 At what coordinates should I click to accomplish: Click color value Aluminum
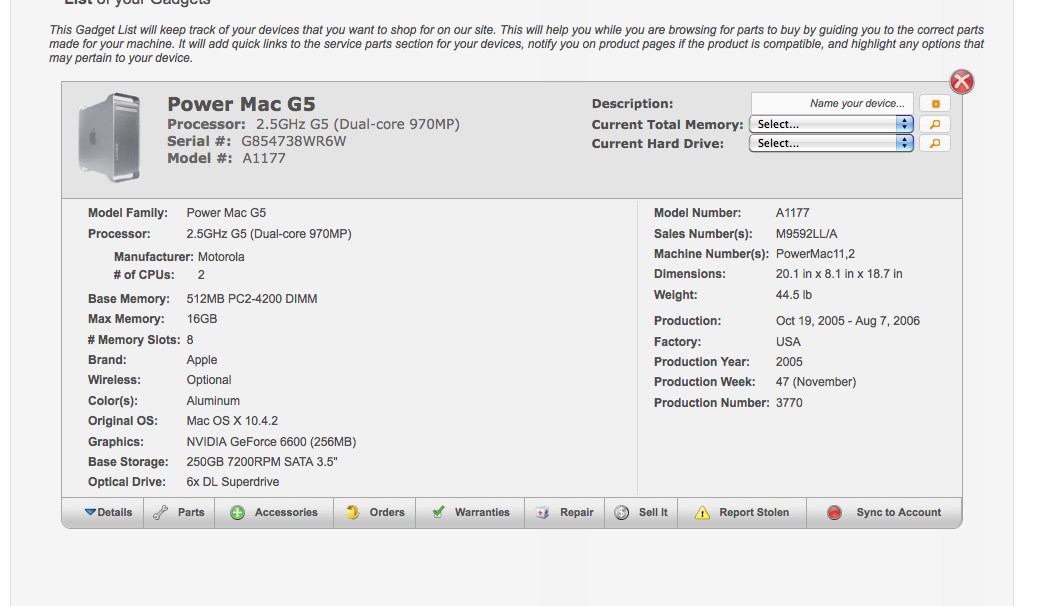(213, 400)
